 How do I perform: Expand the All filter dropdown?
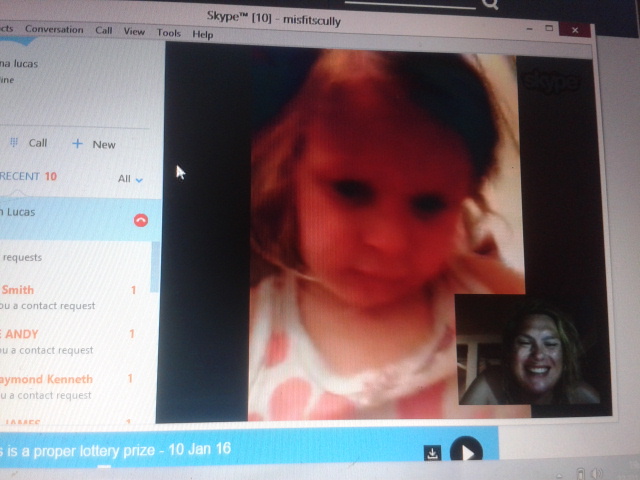[x=131, y=179]
